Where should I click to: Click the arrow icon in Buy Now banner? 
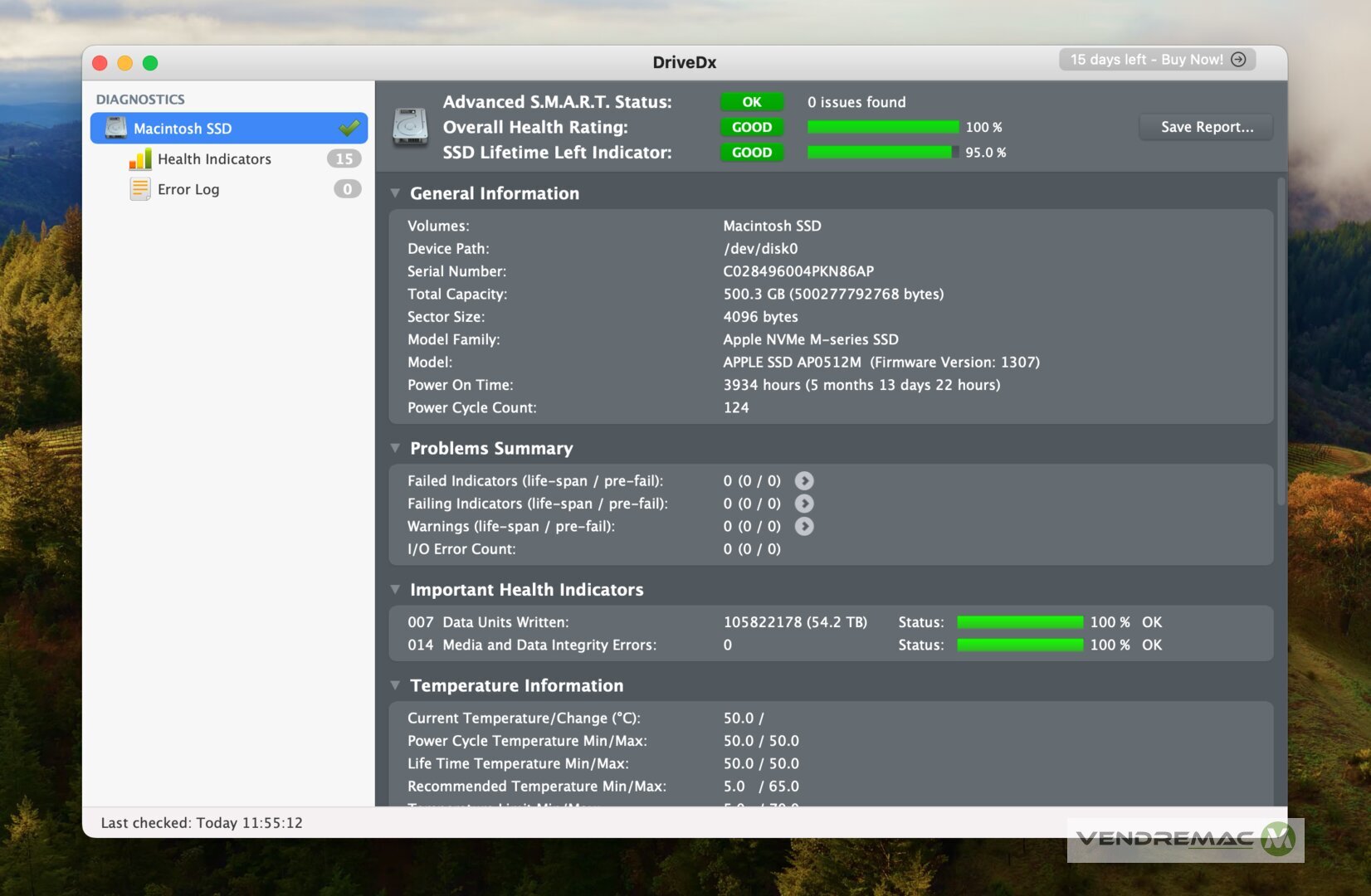(1238, 60)
